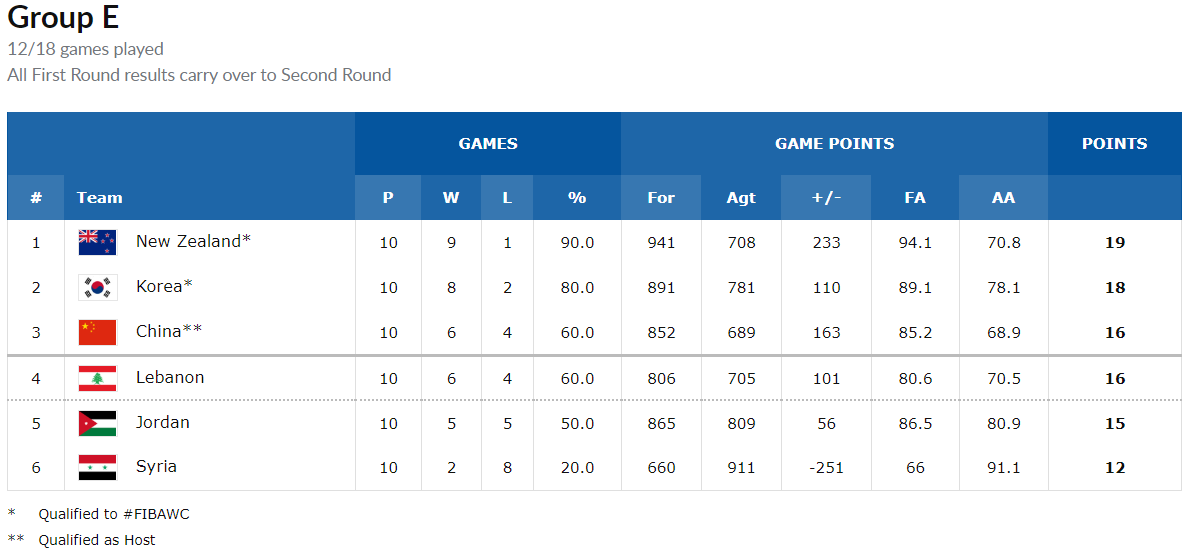Open the Syria team page
This screenshot has height=556, width=1198.
click(156, 466)
